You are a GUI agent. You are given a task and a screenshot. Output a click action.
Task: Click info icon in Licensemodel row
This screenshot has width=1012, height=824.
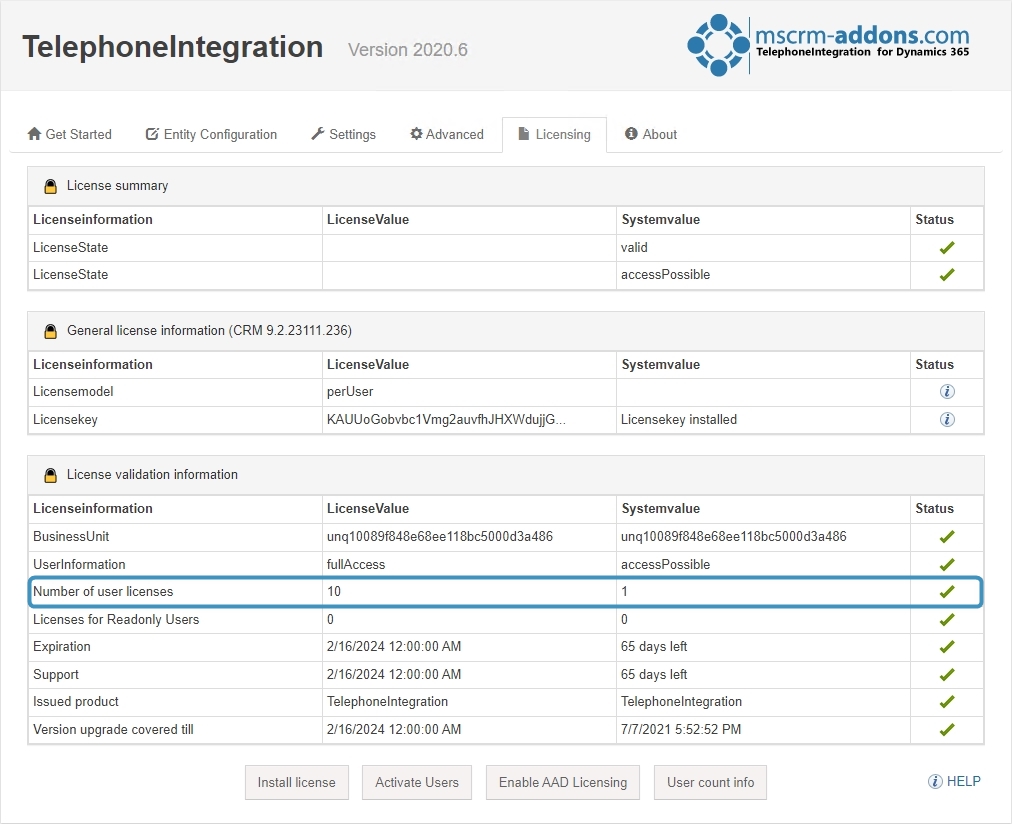[947, 392]
